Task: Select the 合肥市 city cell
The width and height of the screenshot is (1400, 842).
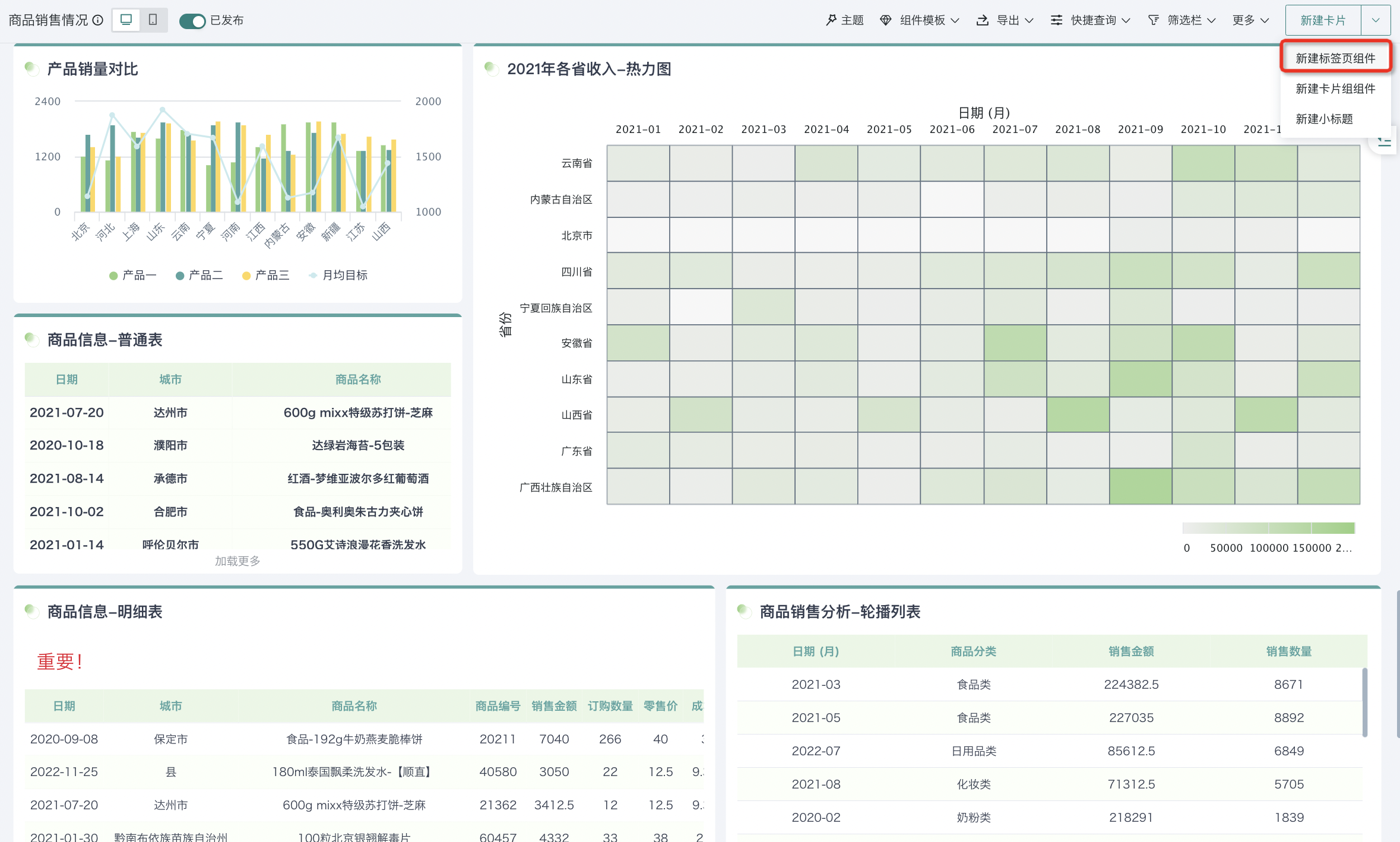Action: pyautogui.click(x=170, y=512)
